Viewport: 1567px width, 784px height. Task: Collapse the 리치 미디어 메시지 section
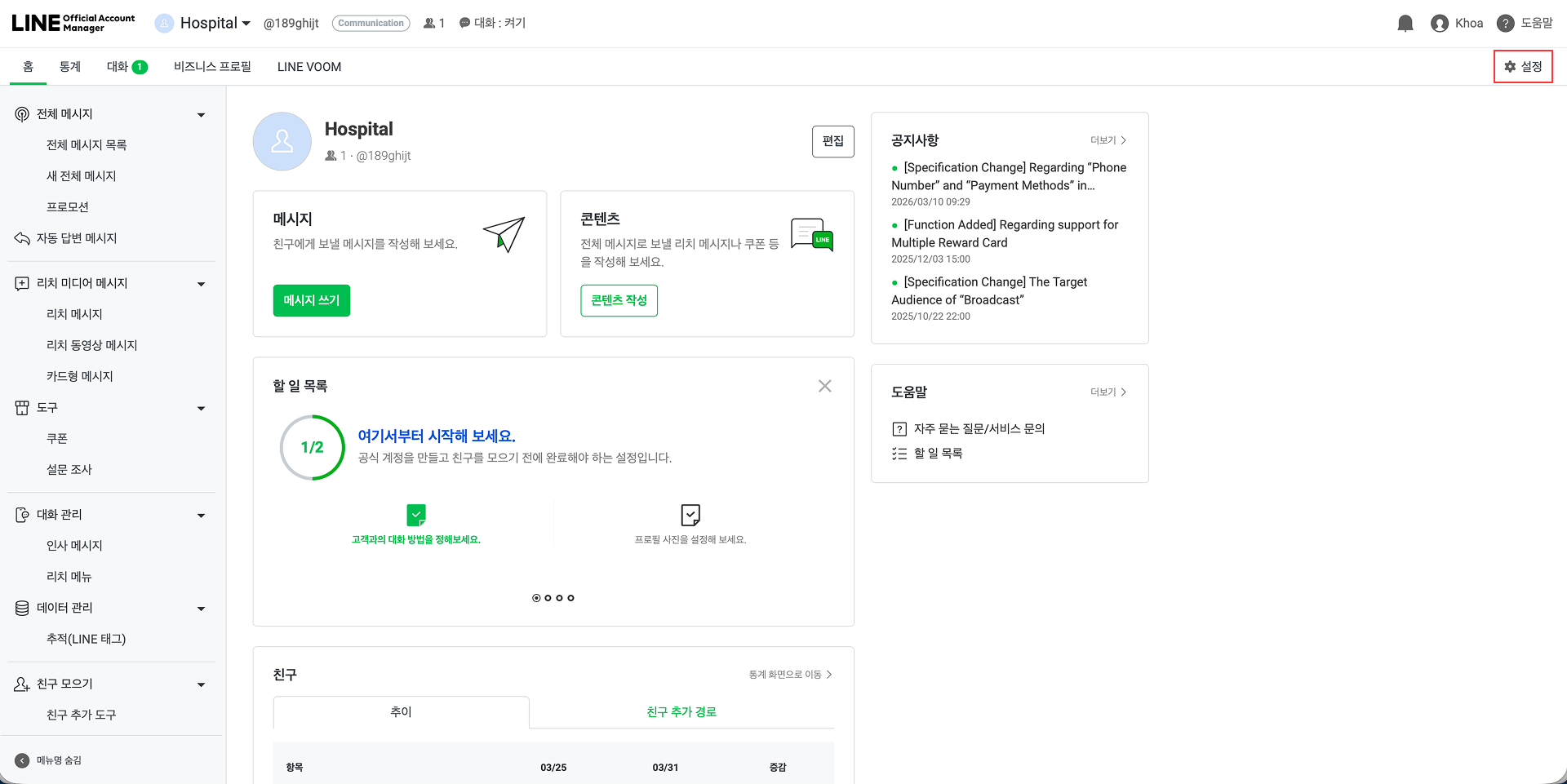[201, 283]
